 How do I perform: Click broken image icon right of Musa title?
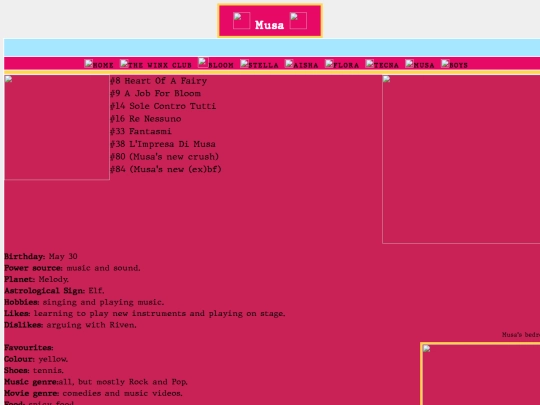coord(298,21)
